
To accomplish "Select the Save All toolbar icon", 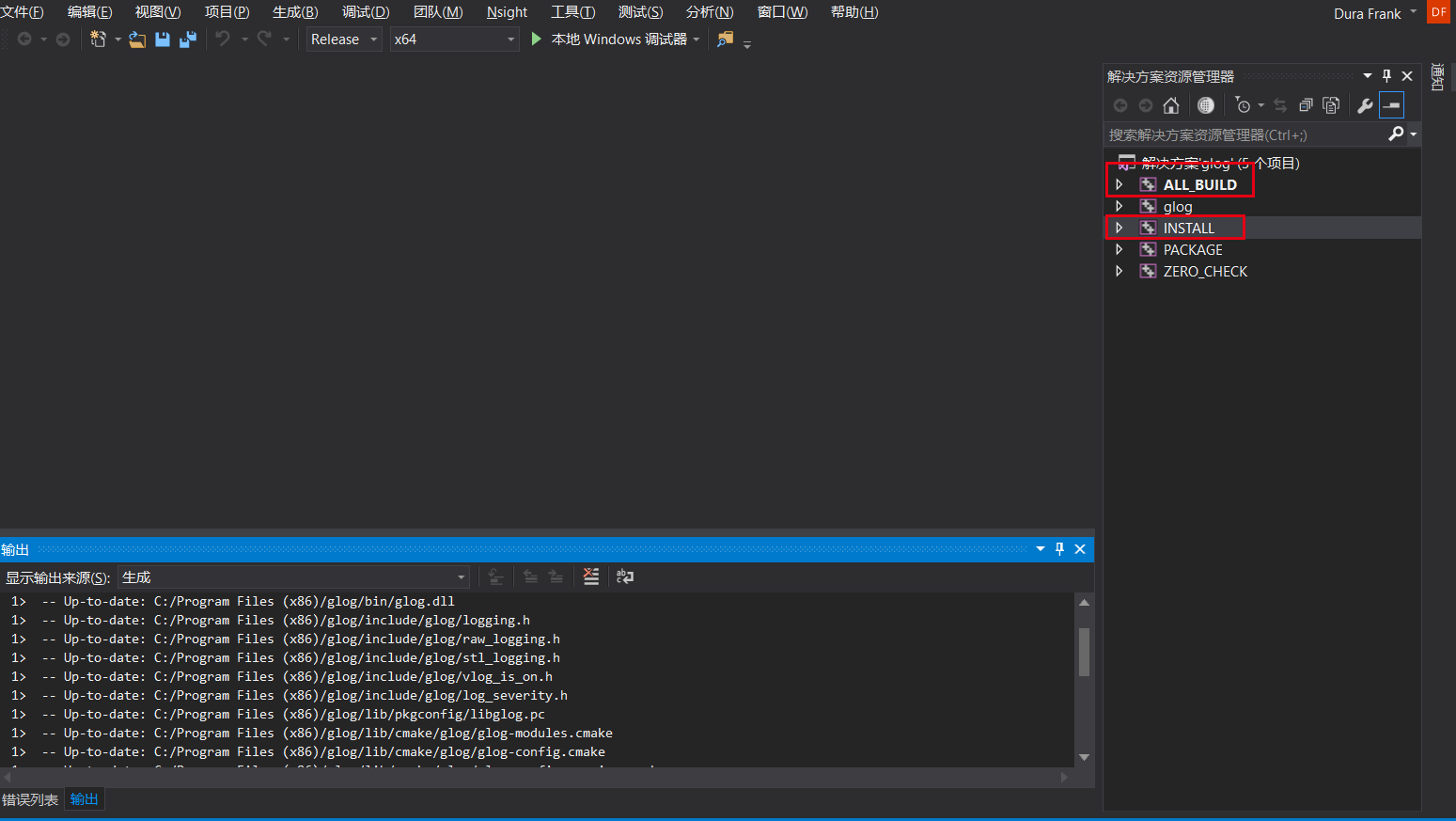I will click(187, 39).
